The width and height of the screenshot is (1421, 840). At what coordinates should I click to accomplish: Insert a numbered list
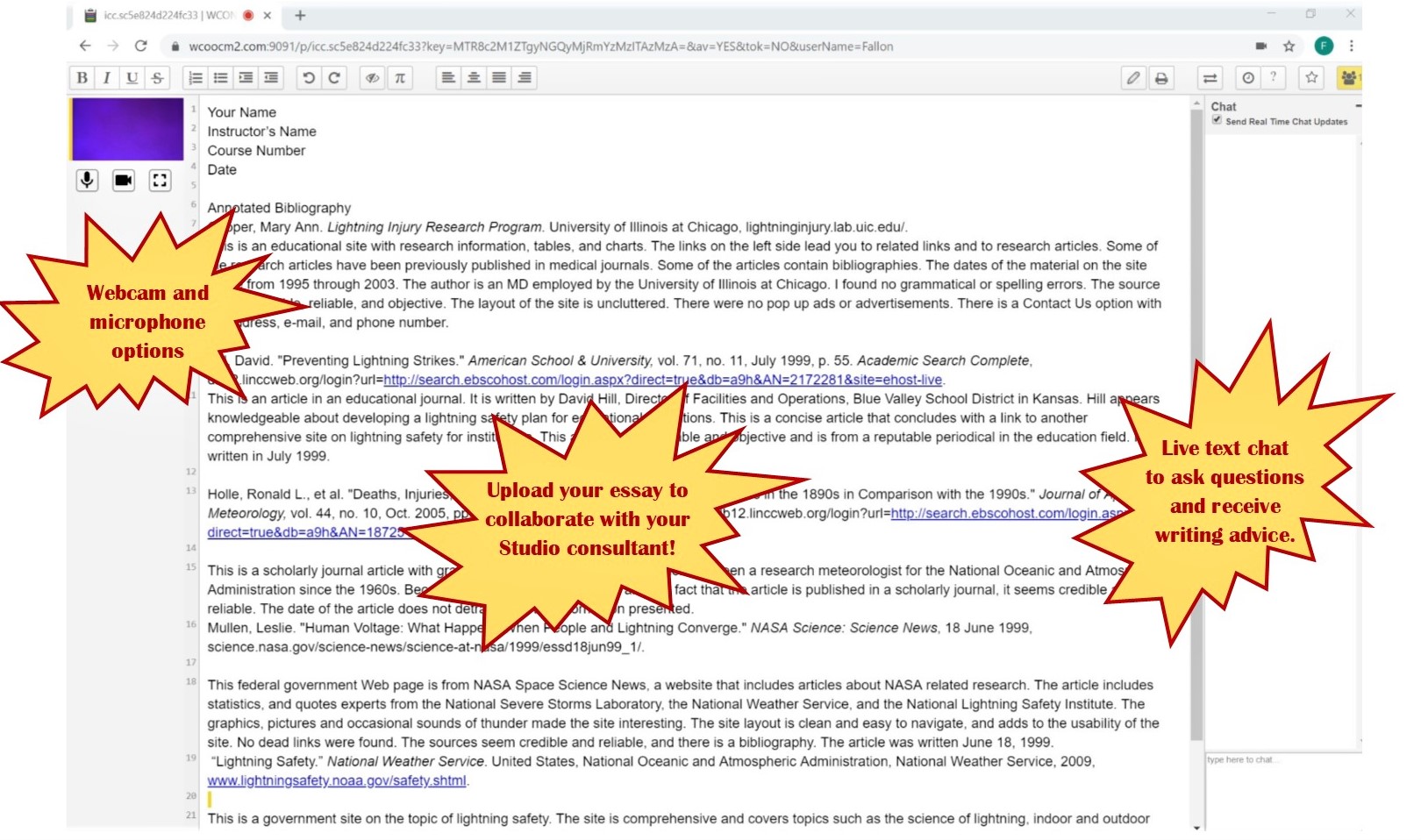point(196,78)
